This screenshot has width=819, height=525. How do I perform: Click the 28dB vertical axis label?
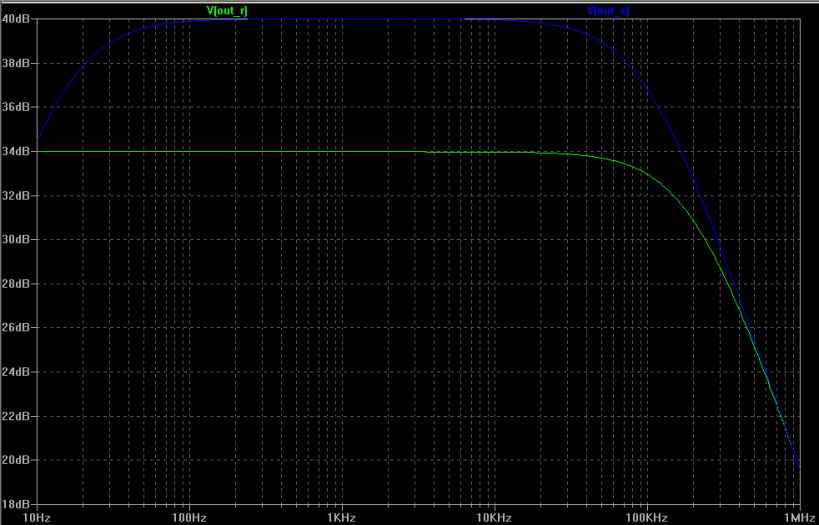click(16, 284)
